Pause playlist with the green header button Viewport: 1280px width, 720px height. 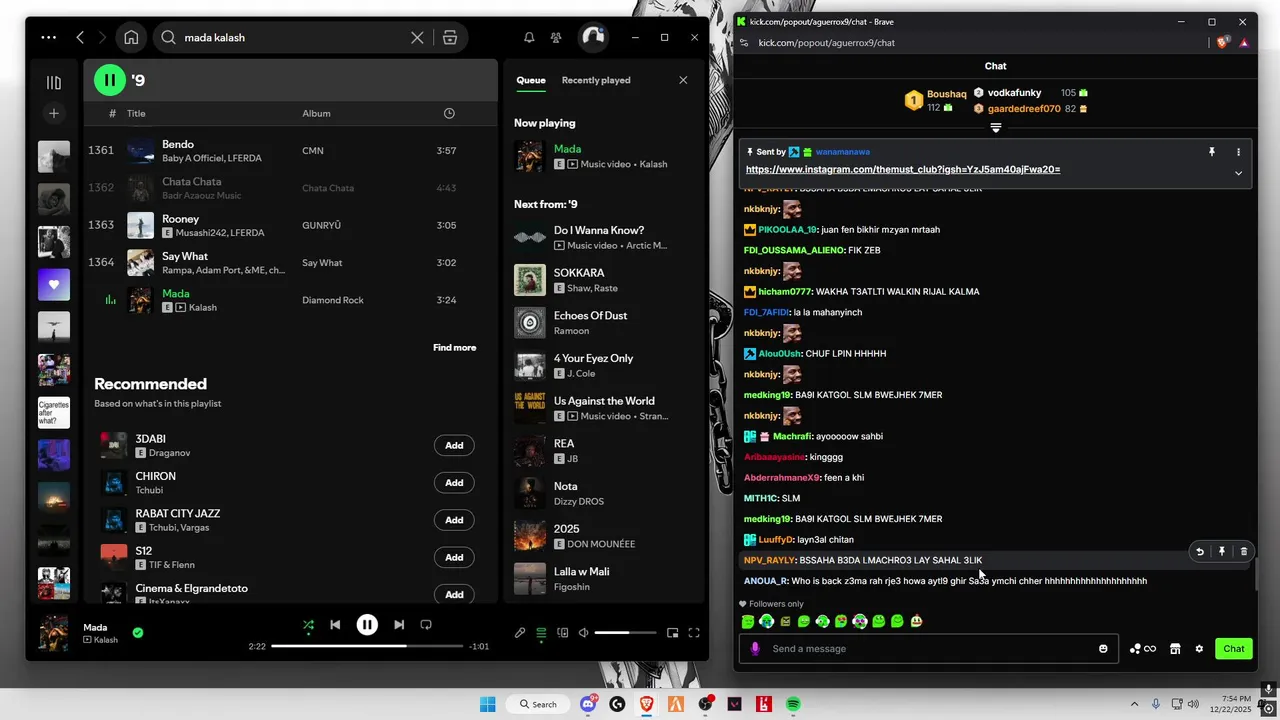(110, 80)
